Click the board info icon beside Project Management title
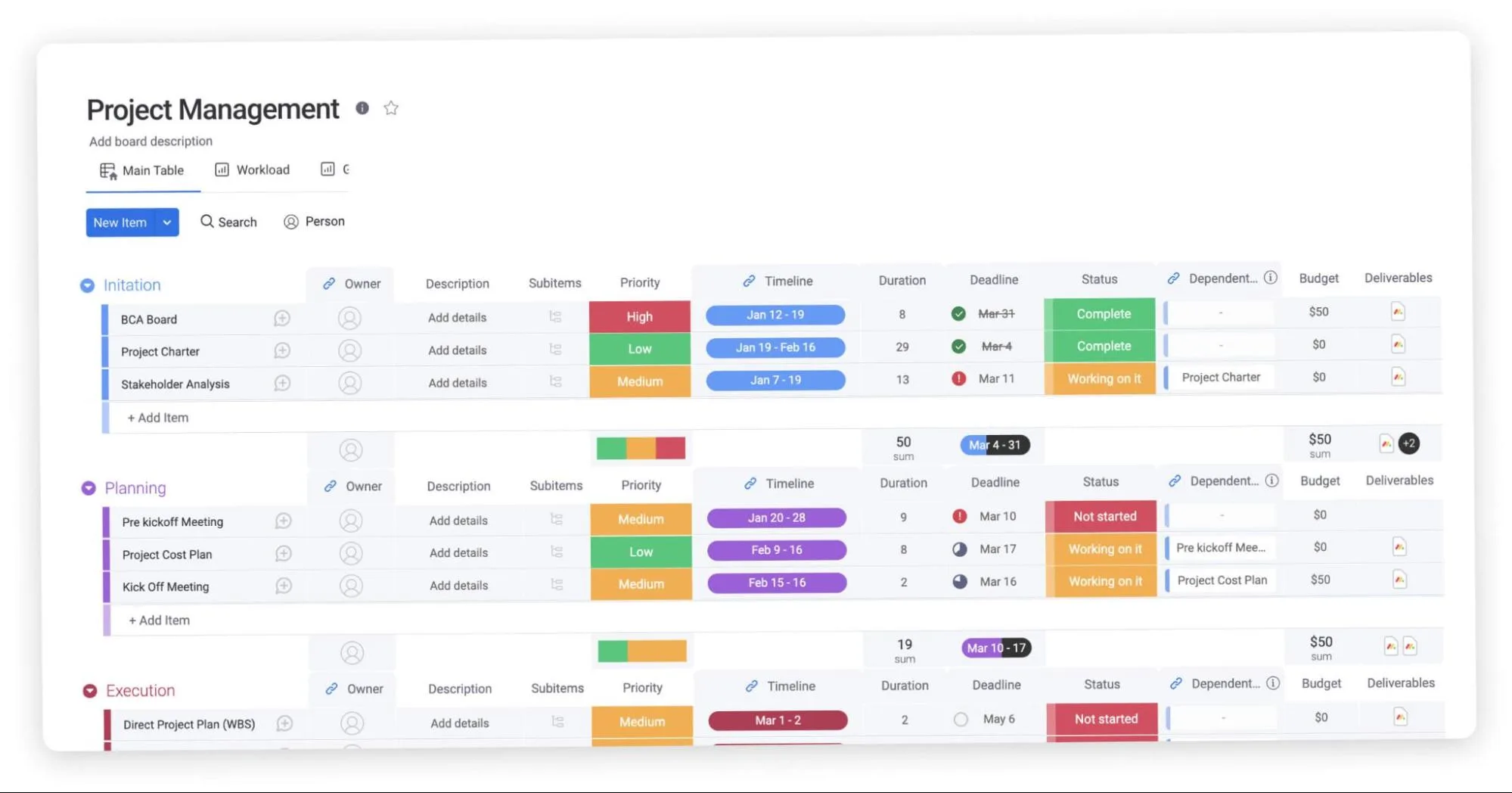Screen dimensions: 1512x793 pos(362,108)
